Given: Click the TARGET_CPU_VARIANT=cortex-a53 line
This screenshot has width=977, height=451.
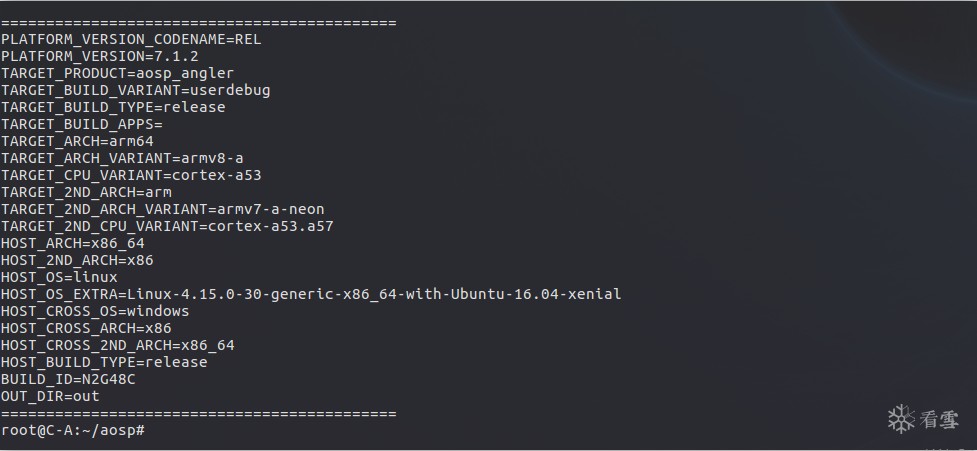Looking at the screenshot, I should point(131,175).
